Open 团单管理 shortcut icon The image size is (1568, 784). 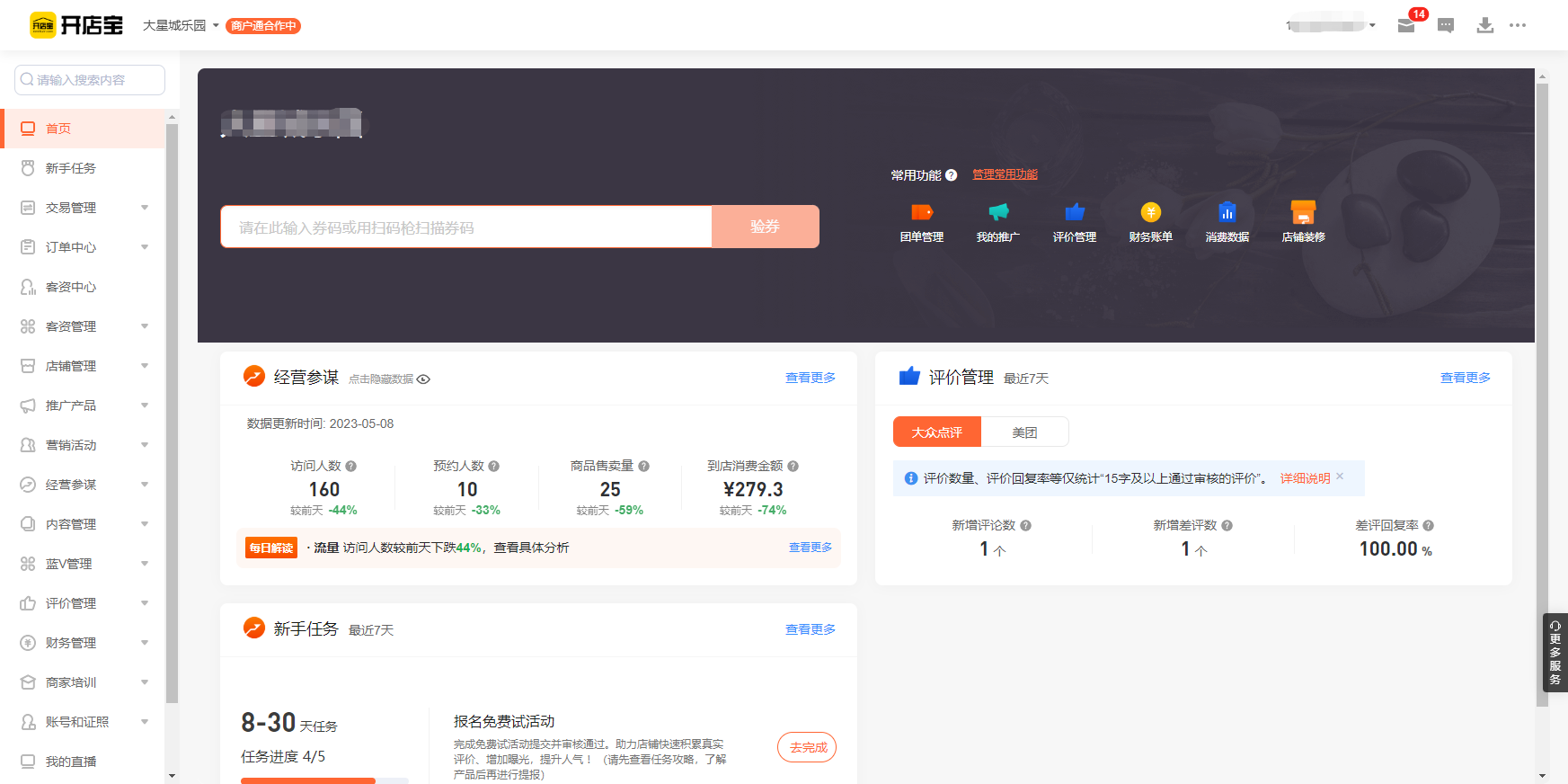[x=922, y=213]
